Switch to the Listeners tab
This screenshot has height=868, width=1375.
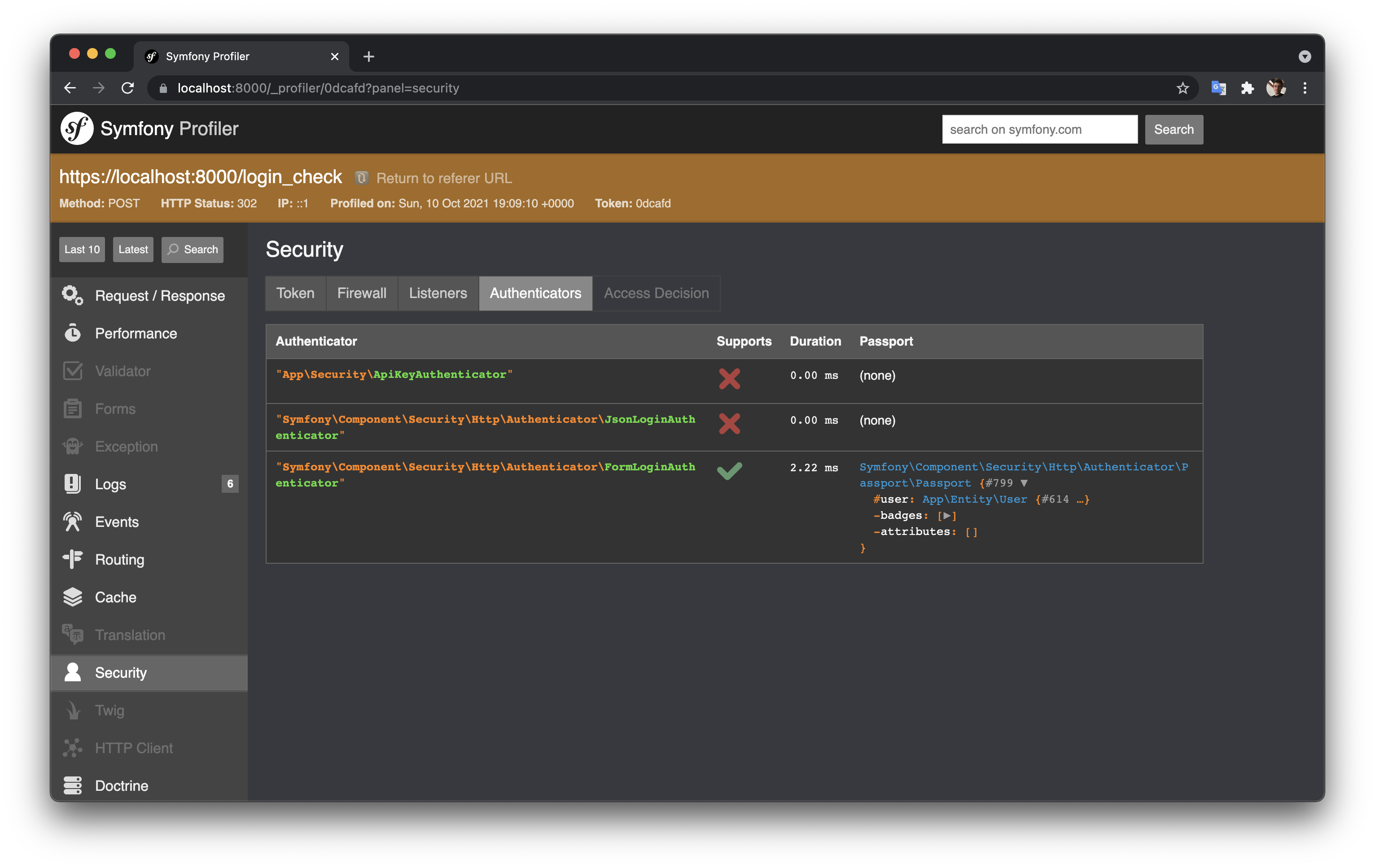click(438, 293)
